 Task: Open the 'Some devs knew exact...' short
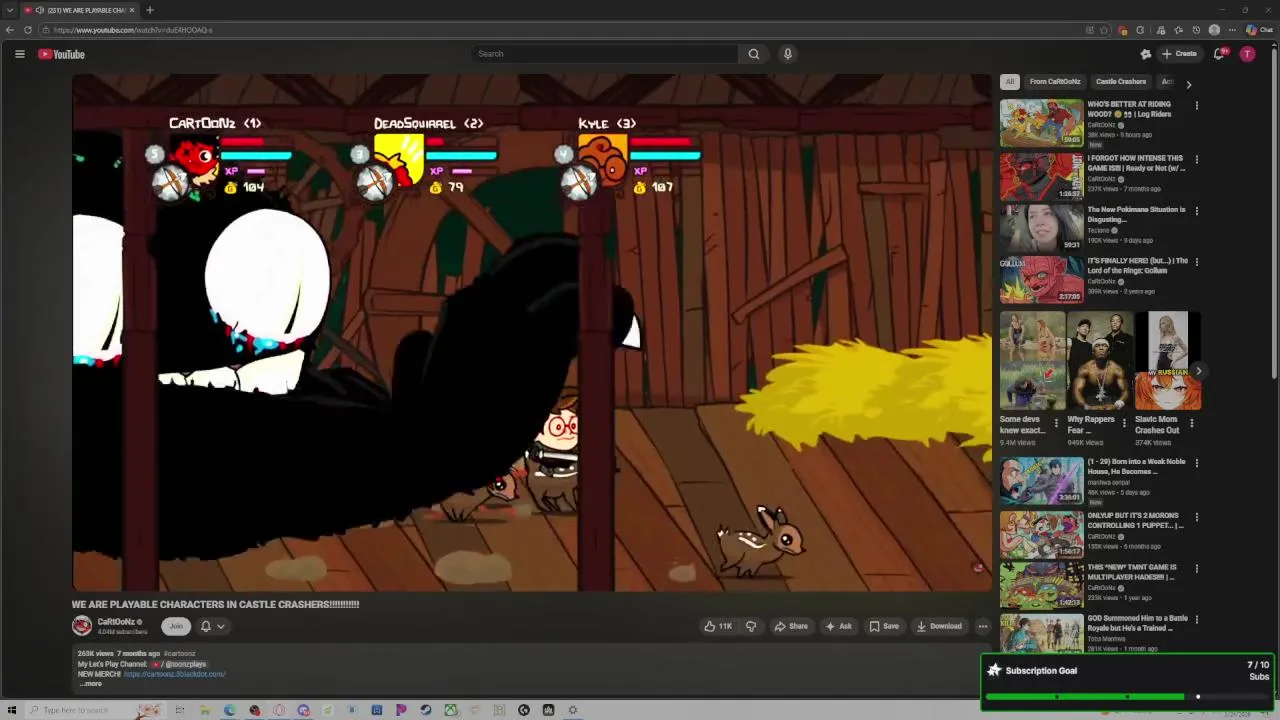pyautogui.click(x=1032, y=360)
